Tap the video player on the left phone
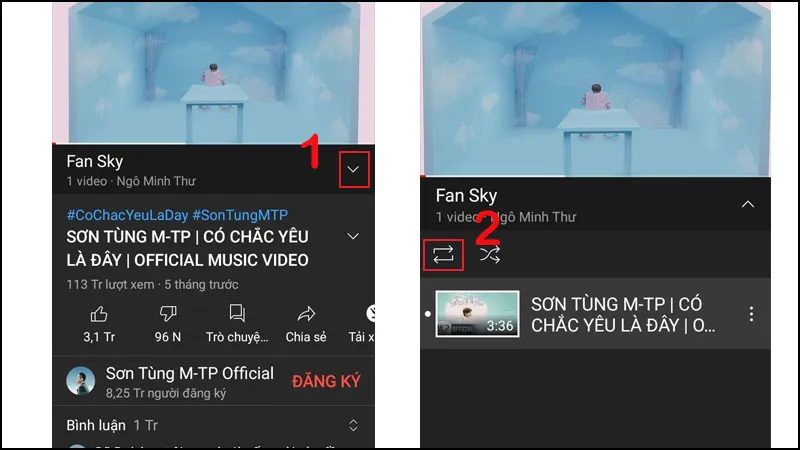The width and height of the screenshot is (800, 450). pos(213,73)
